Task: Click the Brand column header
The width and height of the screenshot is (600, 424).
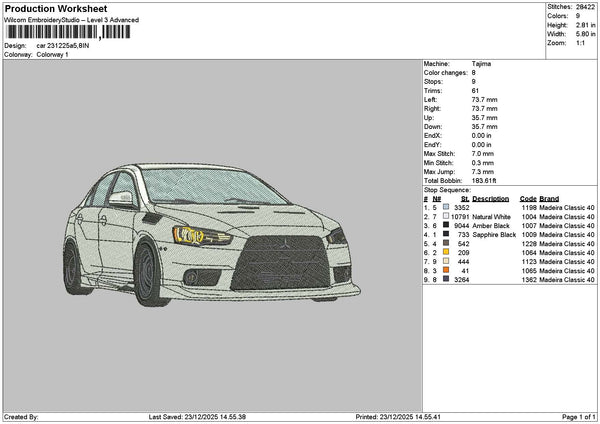Action: pyautogui.click(x=549, y=198)
